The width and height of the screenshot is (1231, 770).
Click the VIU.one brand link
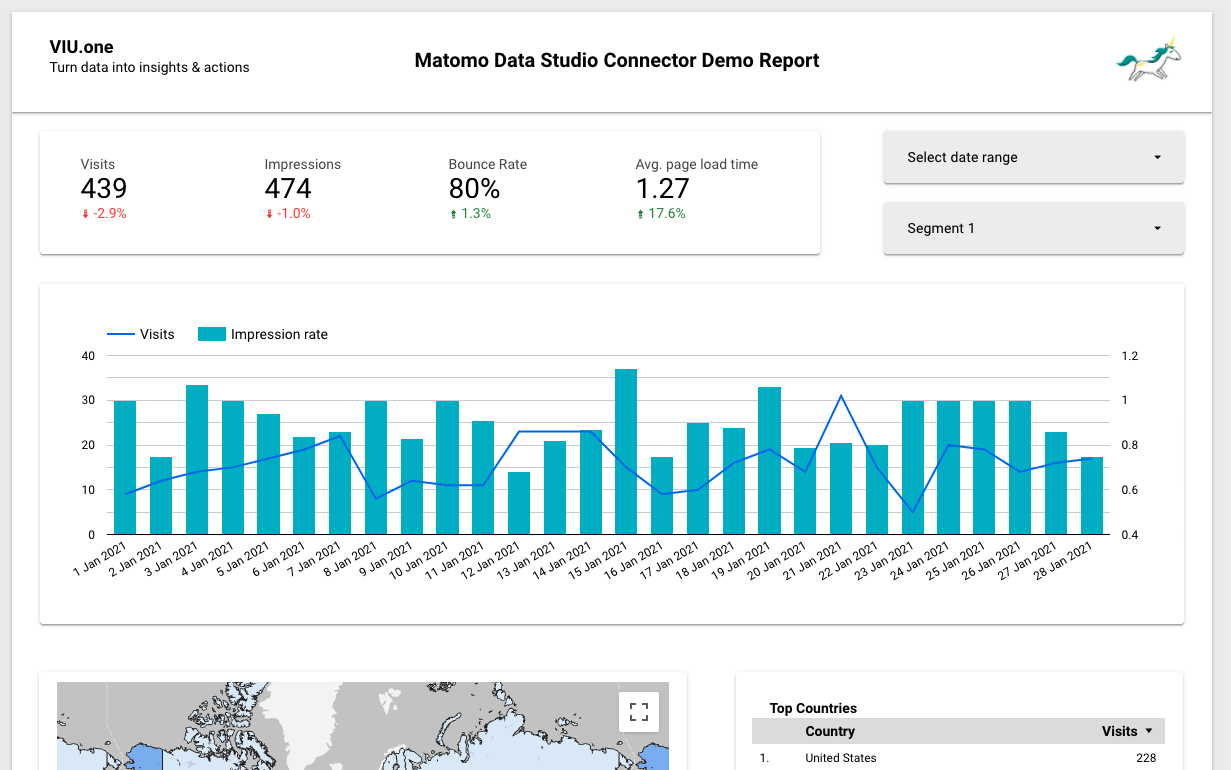[81, 46]
